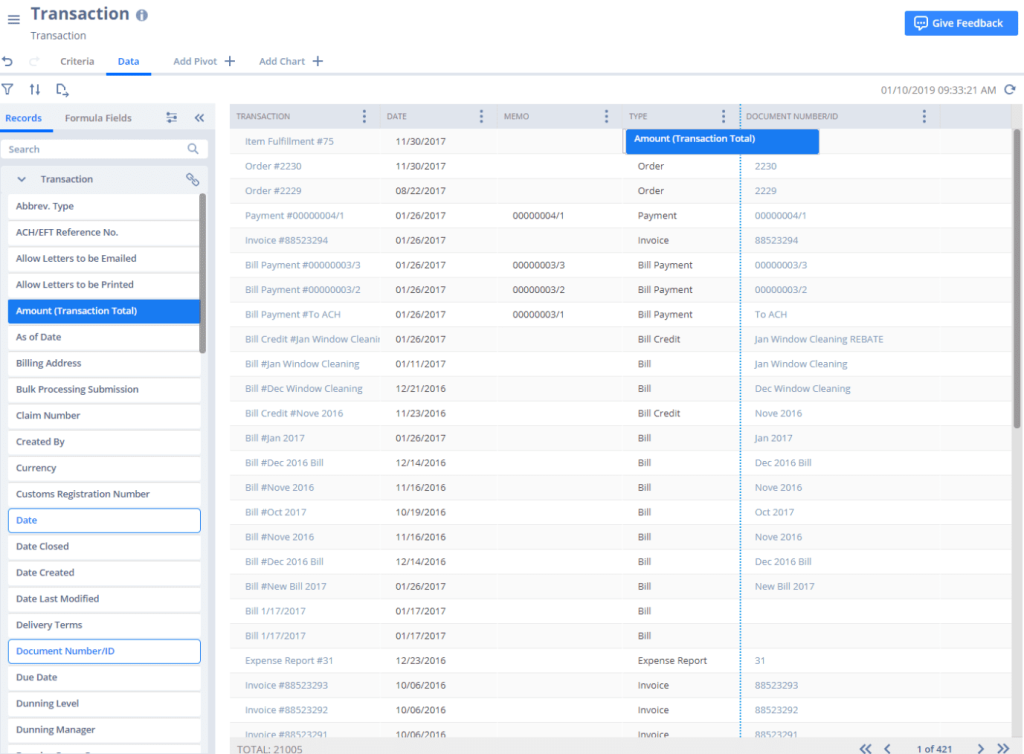Open field list settings sliders icon
Screen dimensions: 1024x754
click(x=171, y=118)
